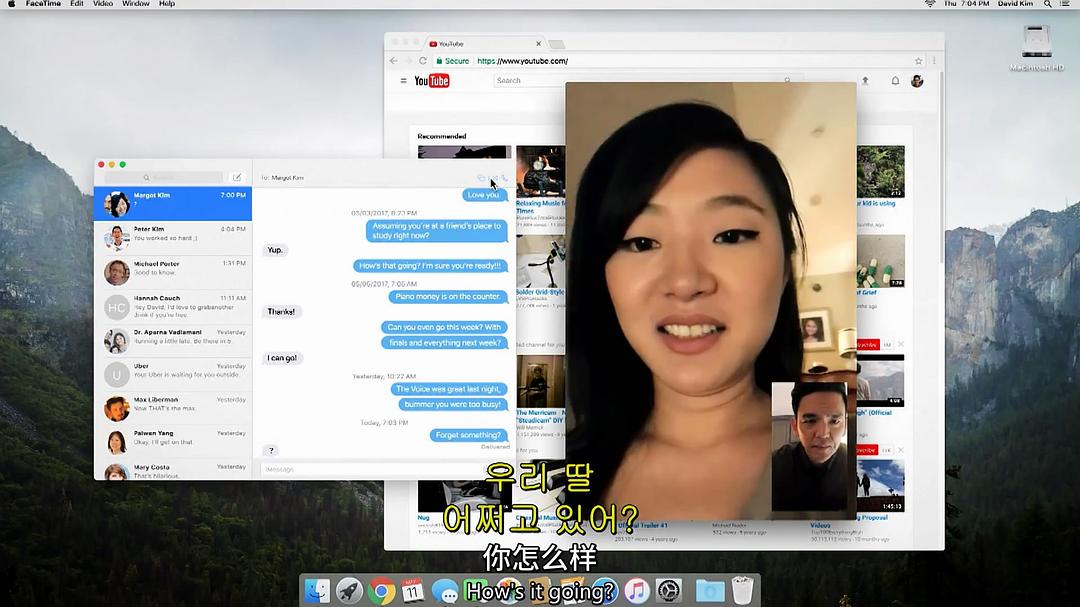Screen dimensions: 1080x607
Task: Open the Messages app in the Dock
Action: click(445, 590)
